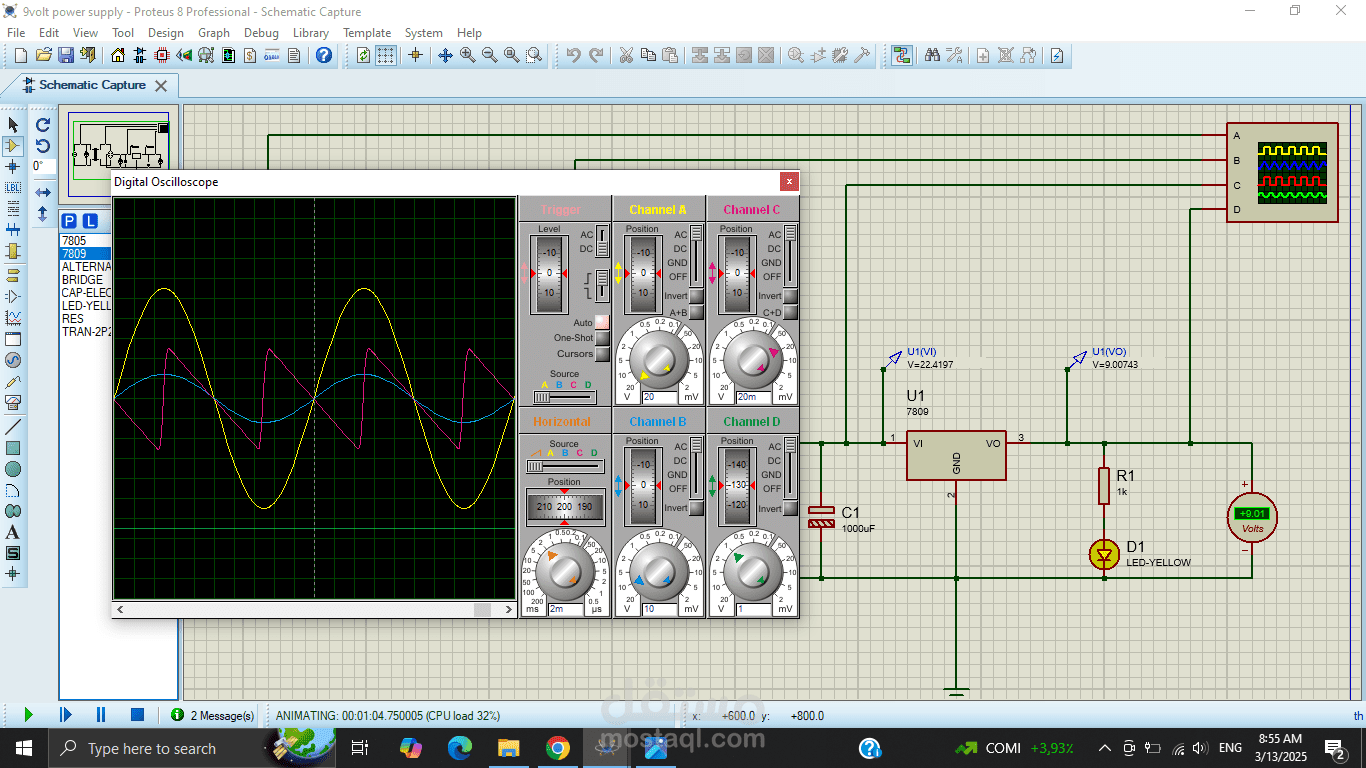Open the Library menu
The image size is (1366, 768).
(x=310, y=32)
